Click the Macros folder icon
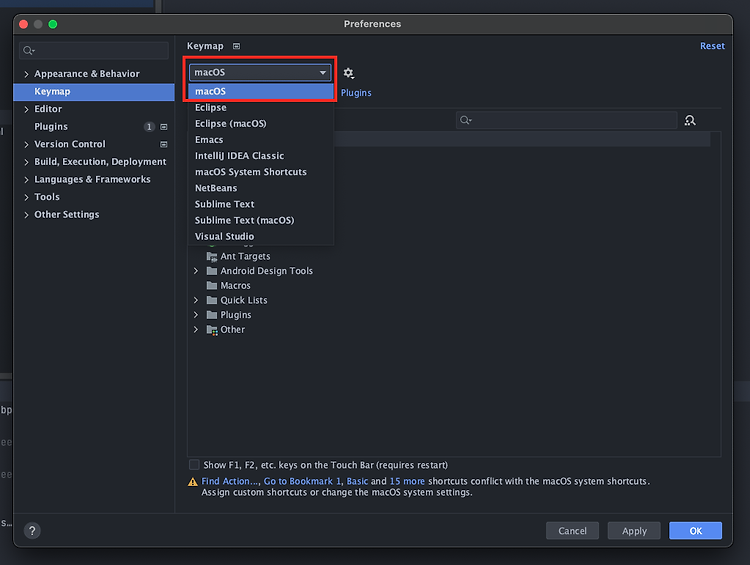The image size is (750, 565). tap(211, 286)
